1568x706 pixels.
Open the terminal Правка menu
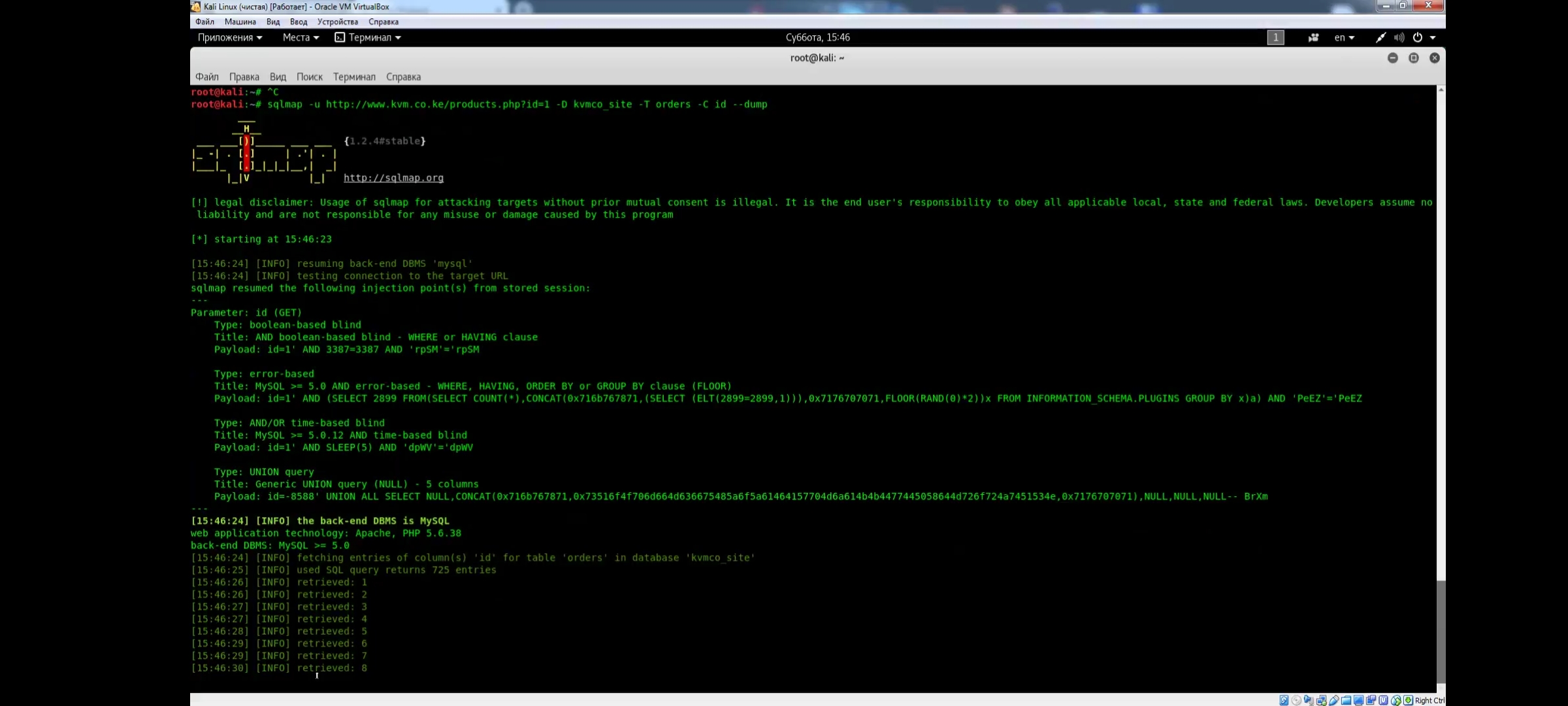click(244, 77)
